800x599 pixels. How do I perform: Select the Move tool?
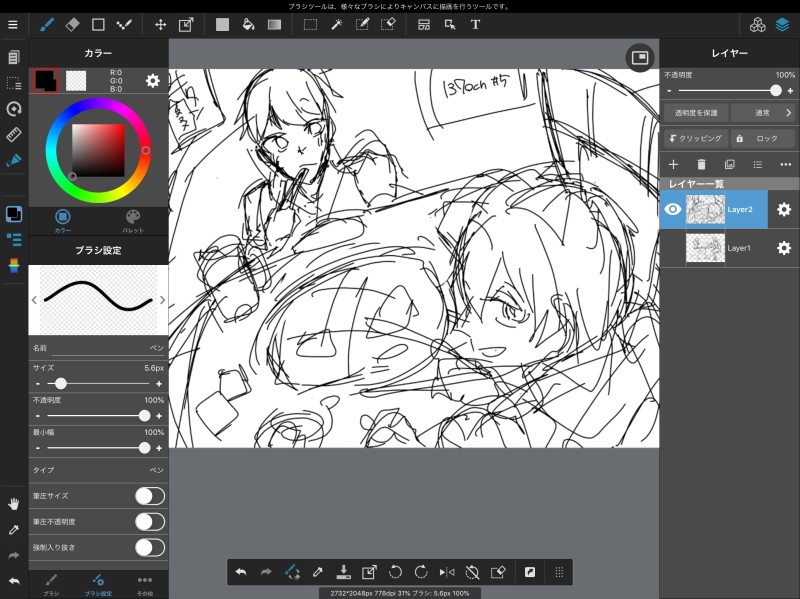tap(160, 24)
